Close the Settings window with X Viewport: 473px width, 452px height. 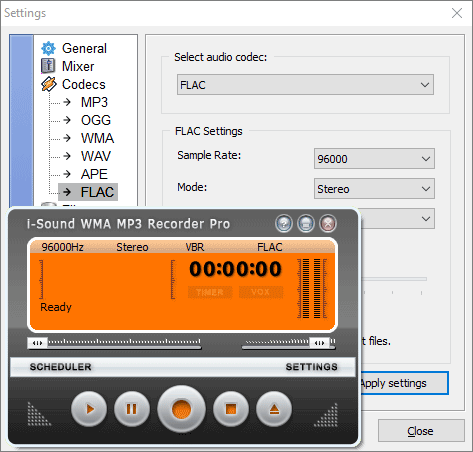[457, 13]
